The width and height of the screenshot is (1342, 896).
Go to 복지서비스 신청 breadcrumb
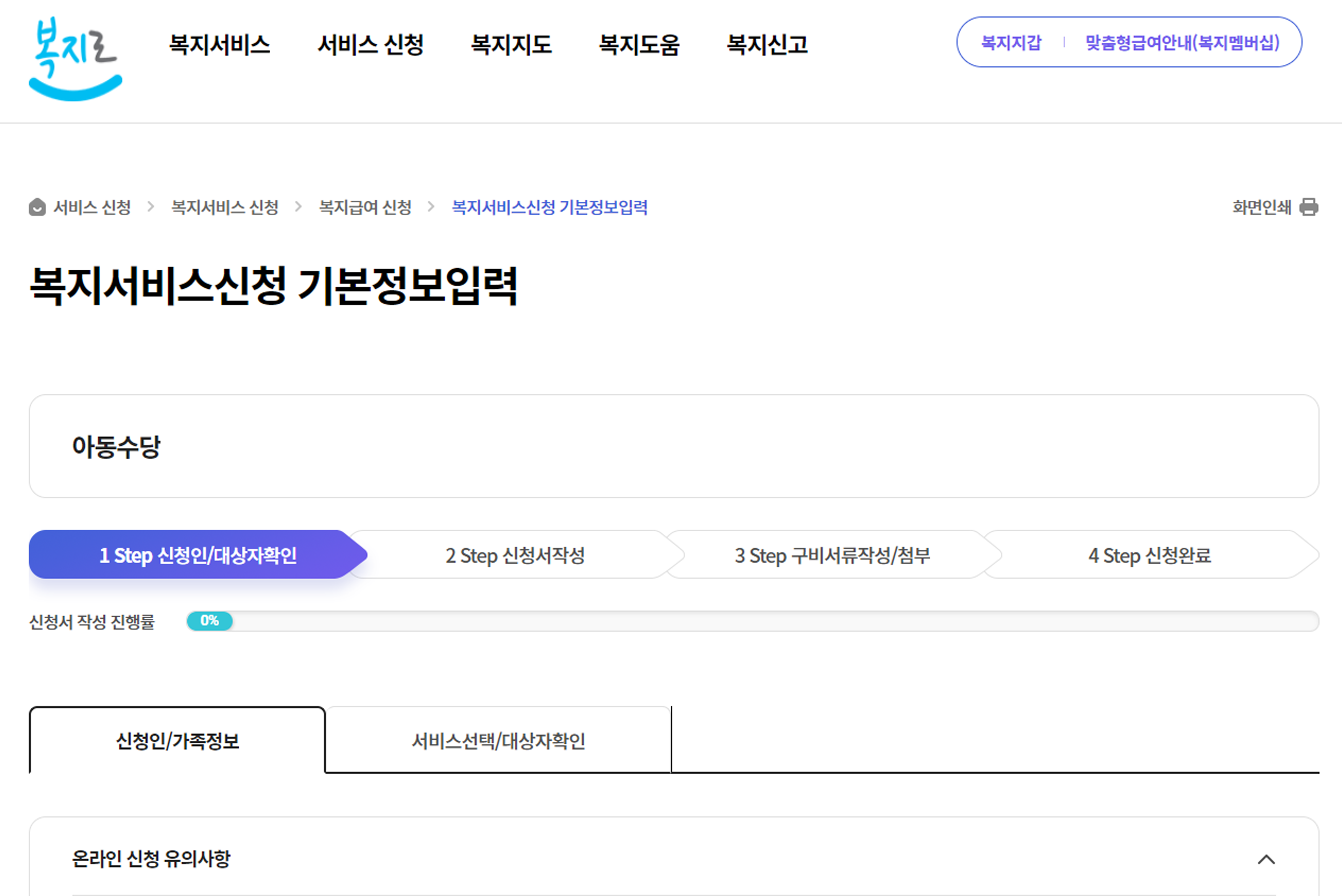[225, 207]
